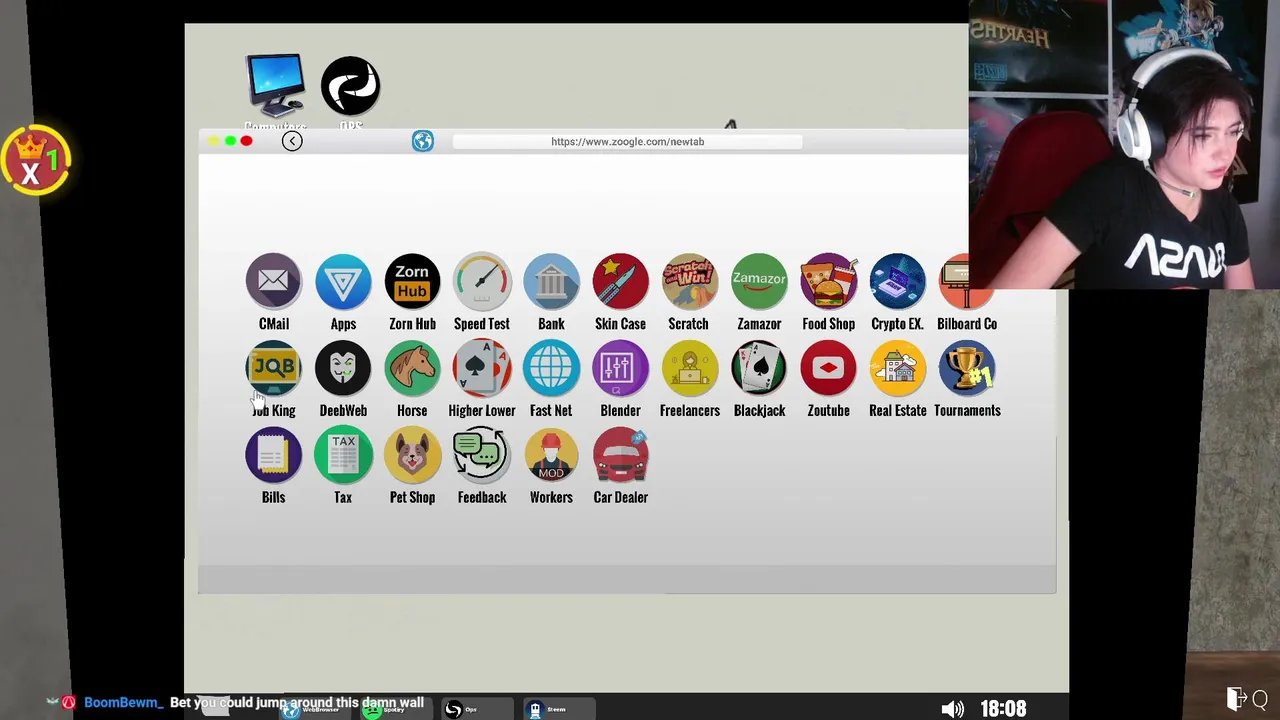
Task: Open the Computers desktop shortcut
Action: [275, 86]
